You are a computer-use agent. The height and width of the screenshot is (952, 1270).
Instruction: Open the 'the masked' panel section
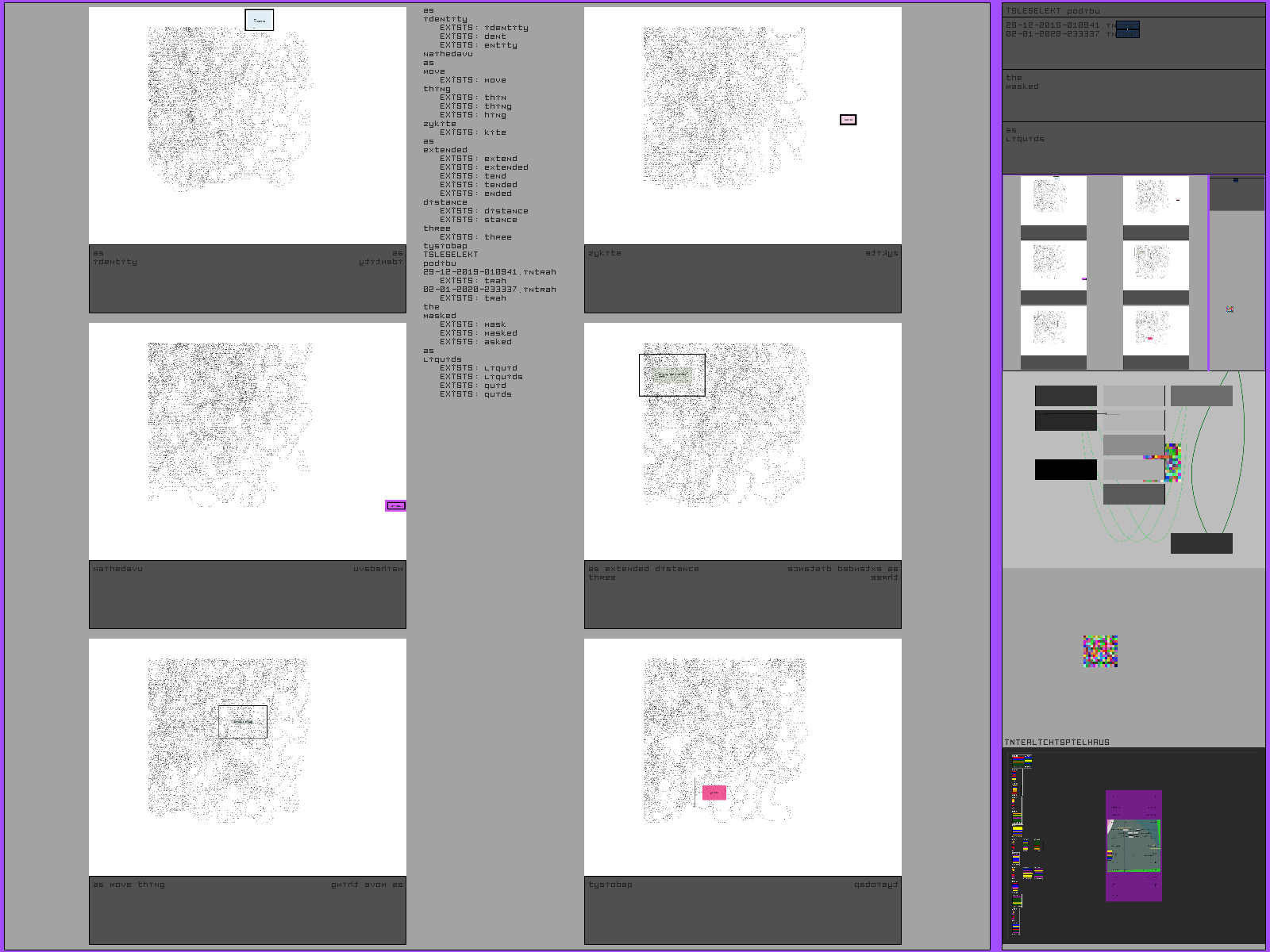tap(1133, 95)
